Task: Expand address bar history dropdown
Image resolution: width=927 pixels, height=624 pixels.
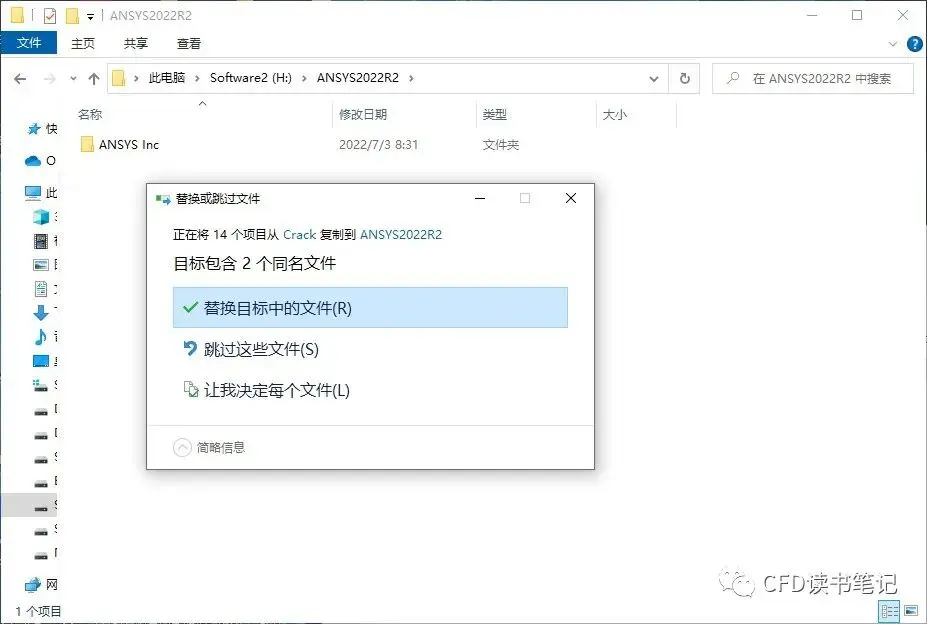Action: coord(654,79)
